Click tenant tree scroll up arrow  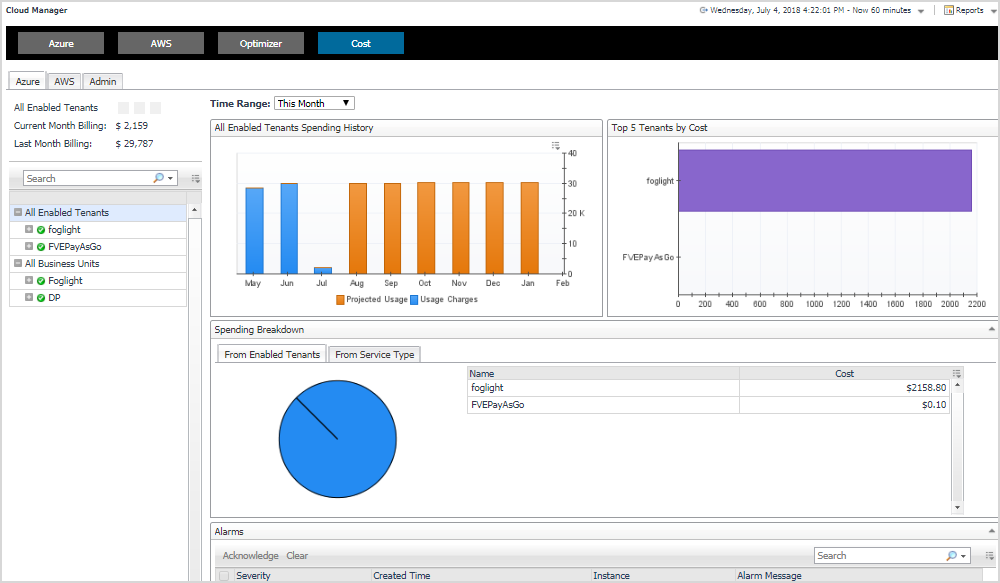tap(195, 210)
